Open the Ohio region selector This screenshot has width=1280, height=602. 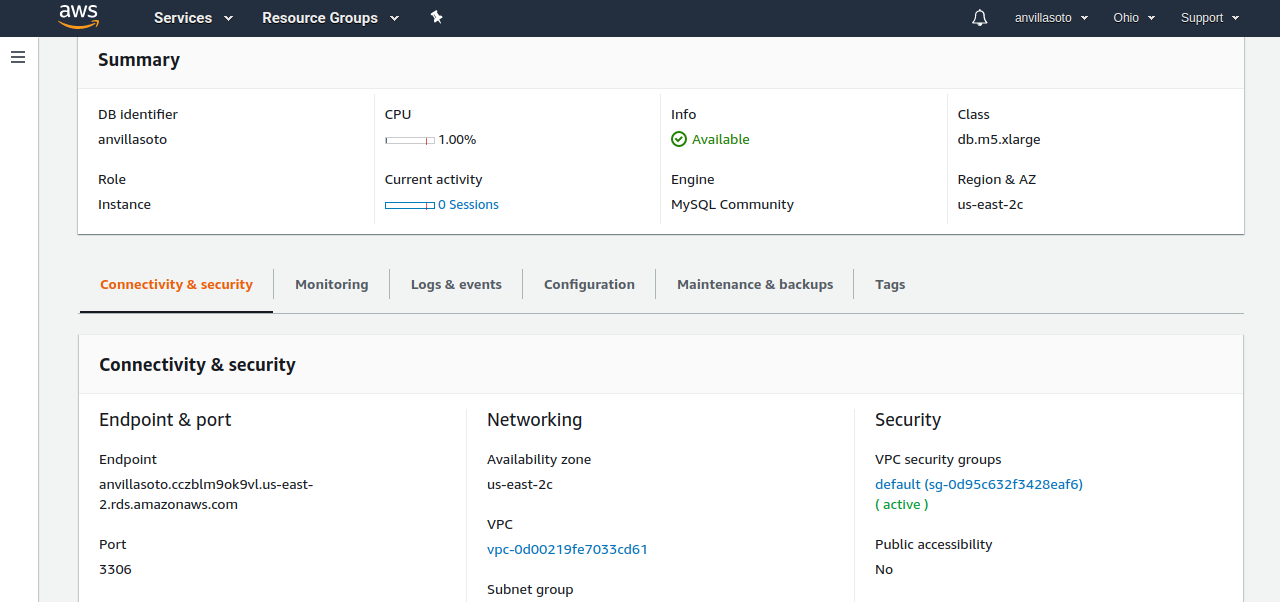click(1134, 18)
